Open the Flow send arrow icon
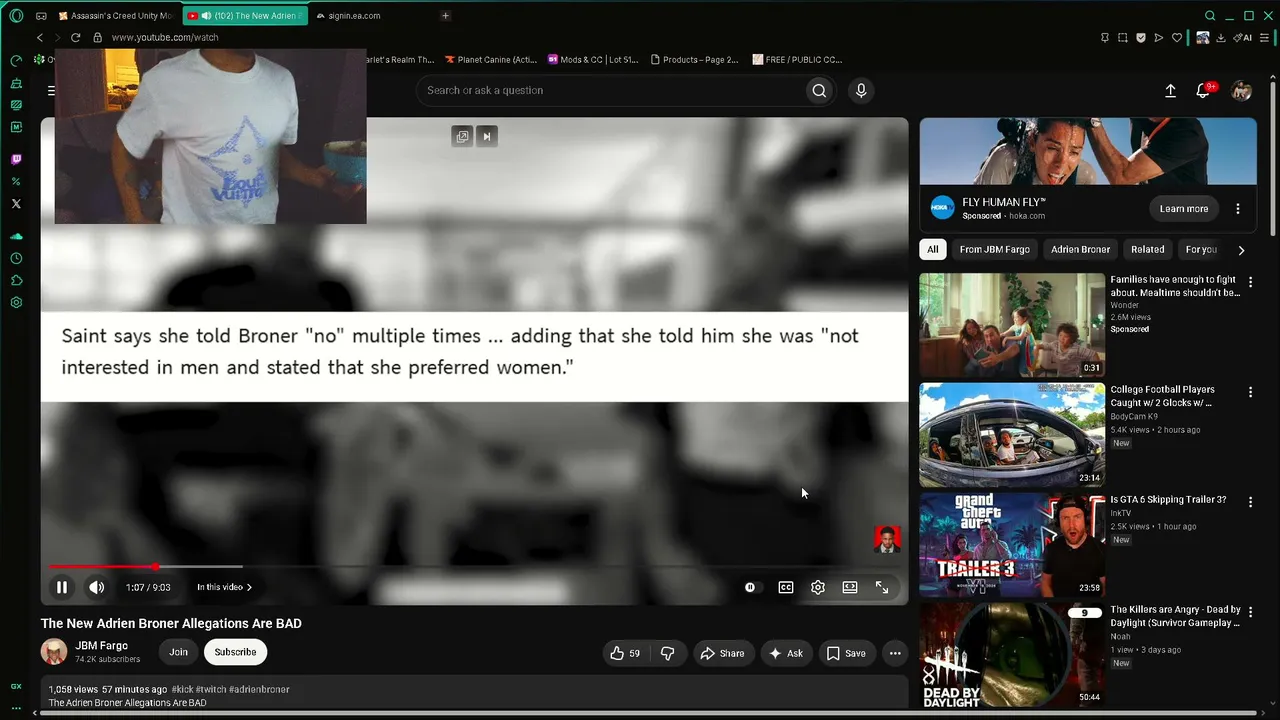Image resolution: width=1280 pixels, height=720 pixels. coord(1159,37)
